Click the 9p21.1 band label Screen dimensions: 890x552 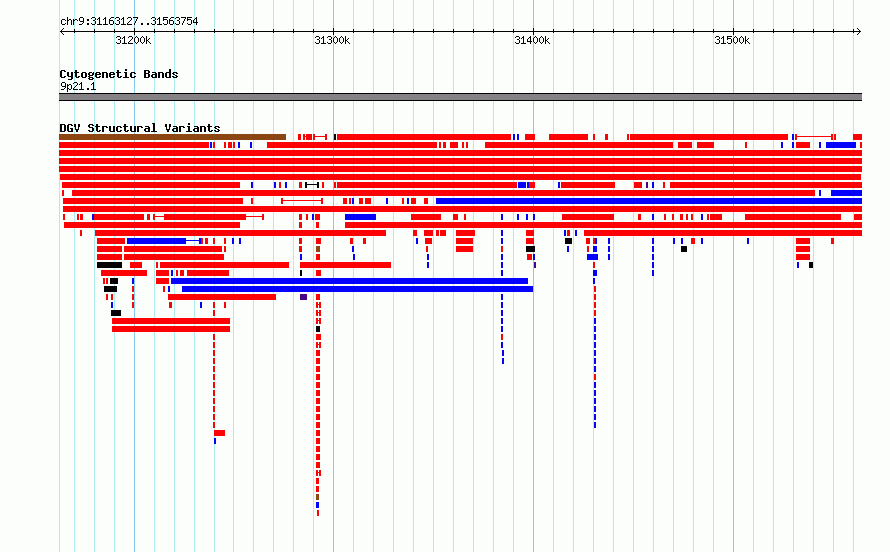78,87
